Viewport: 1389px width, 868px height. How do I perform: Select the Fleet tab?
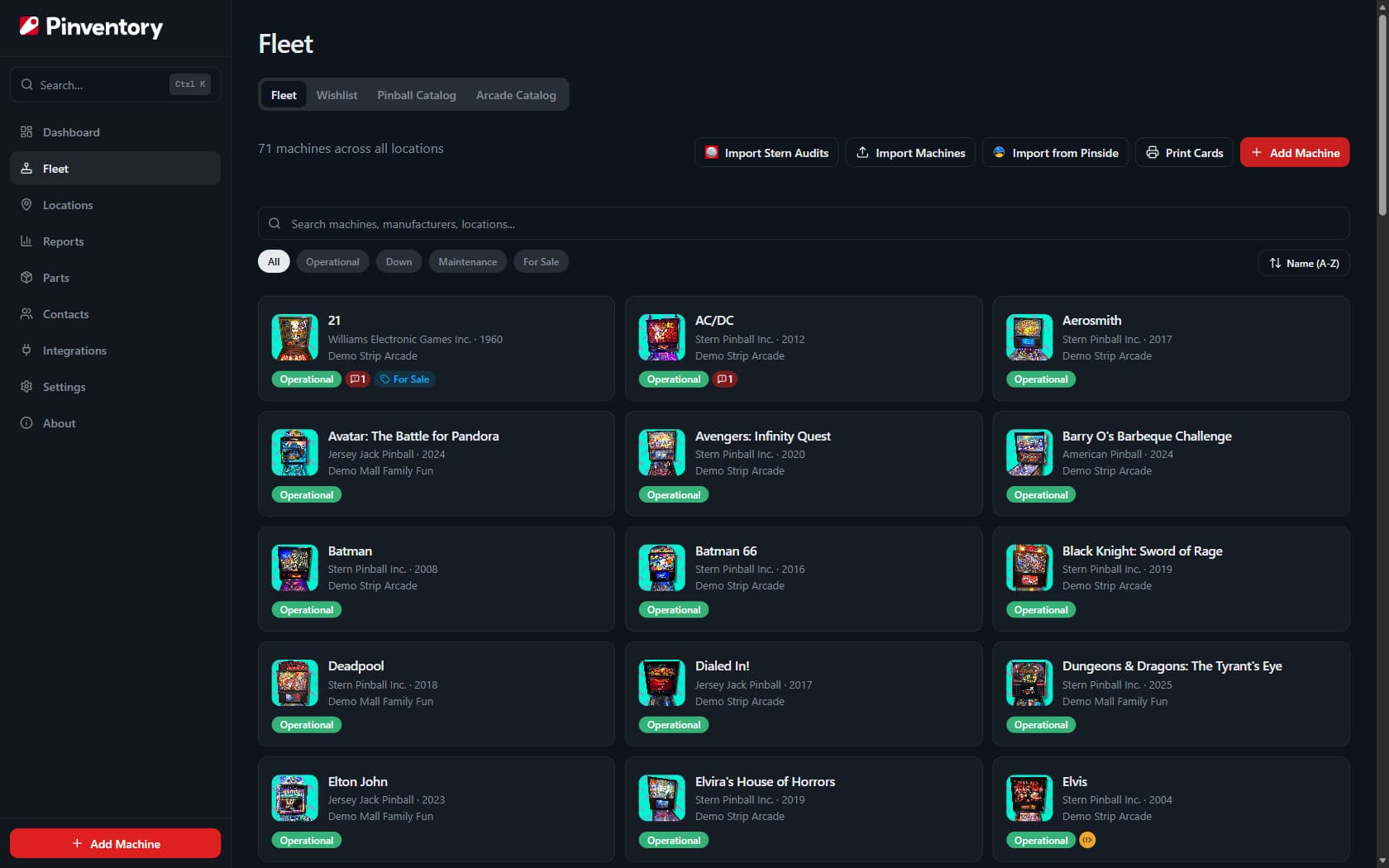pyautogui.click(x=284, y=95)
